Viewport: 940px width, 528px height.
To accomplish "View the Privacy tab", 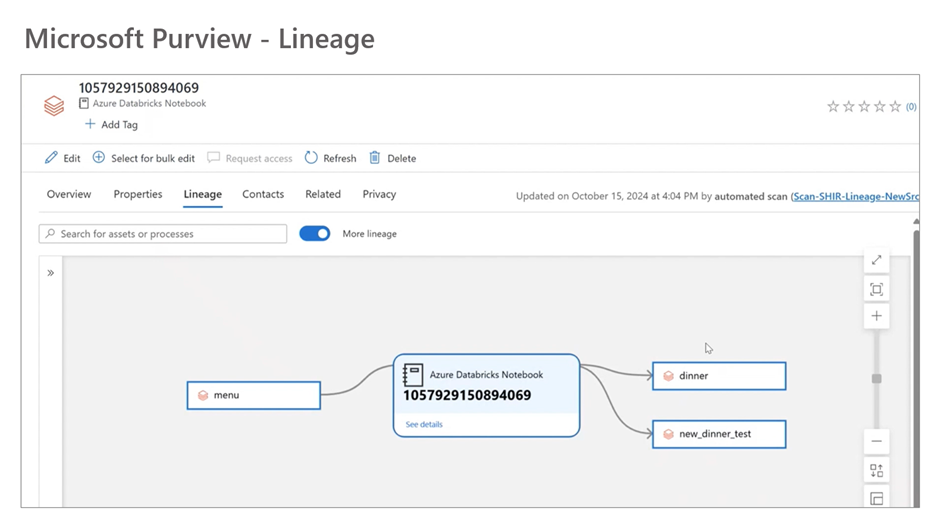I will tap(379, 194).
